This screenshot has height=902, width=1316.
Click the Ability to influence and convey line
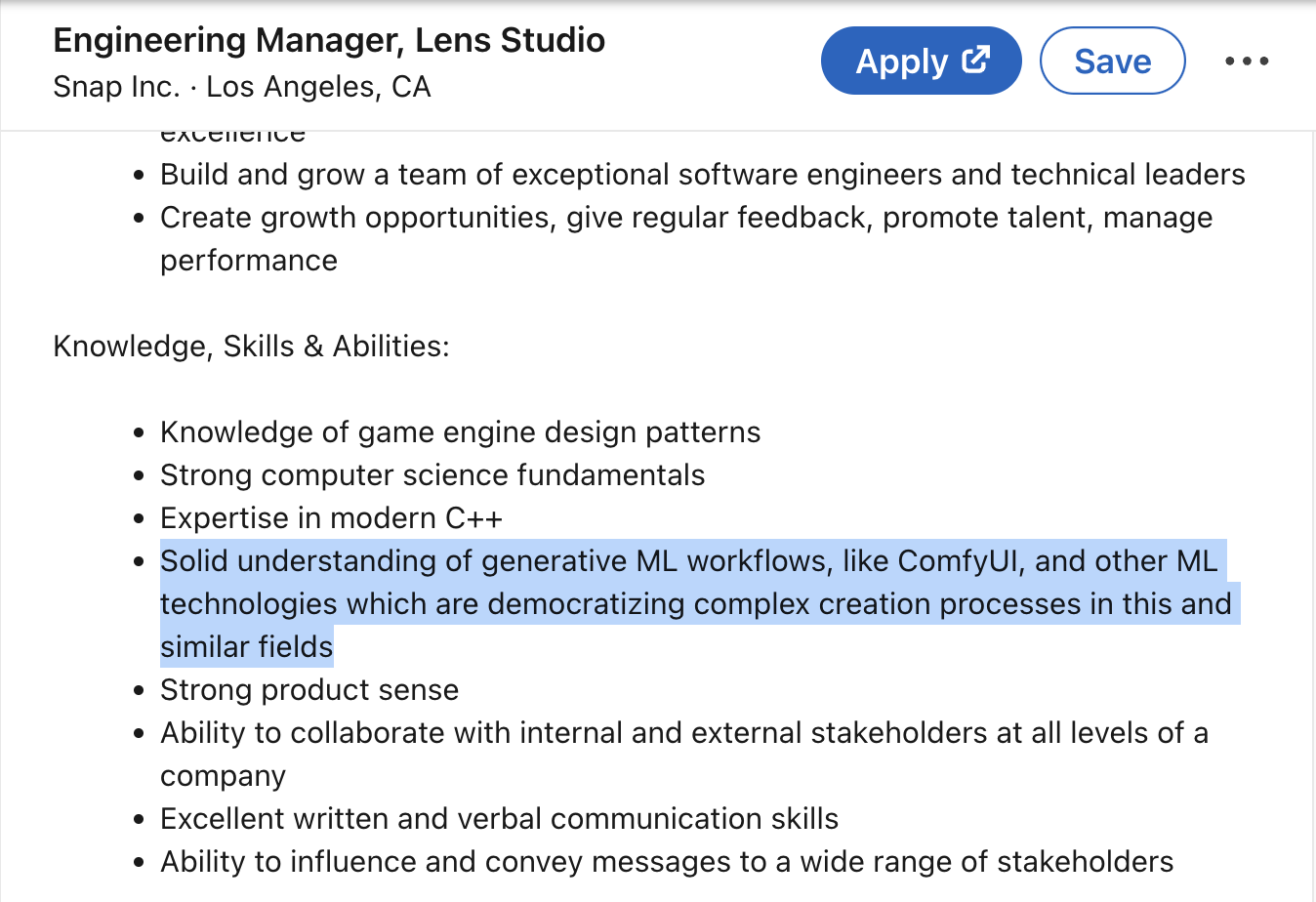tap(666, 862)
